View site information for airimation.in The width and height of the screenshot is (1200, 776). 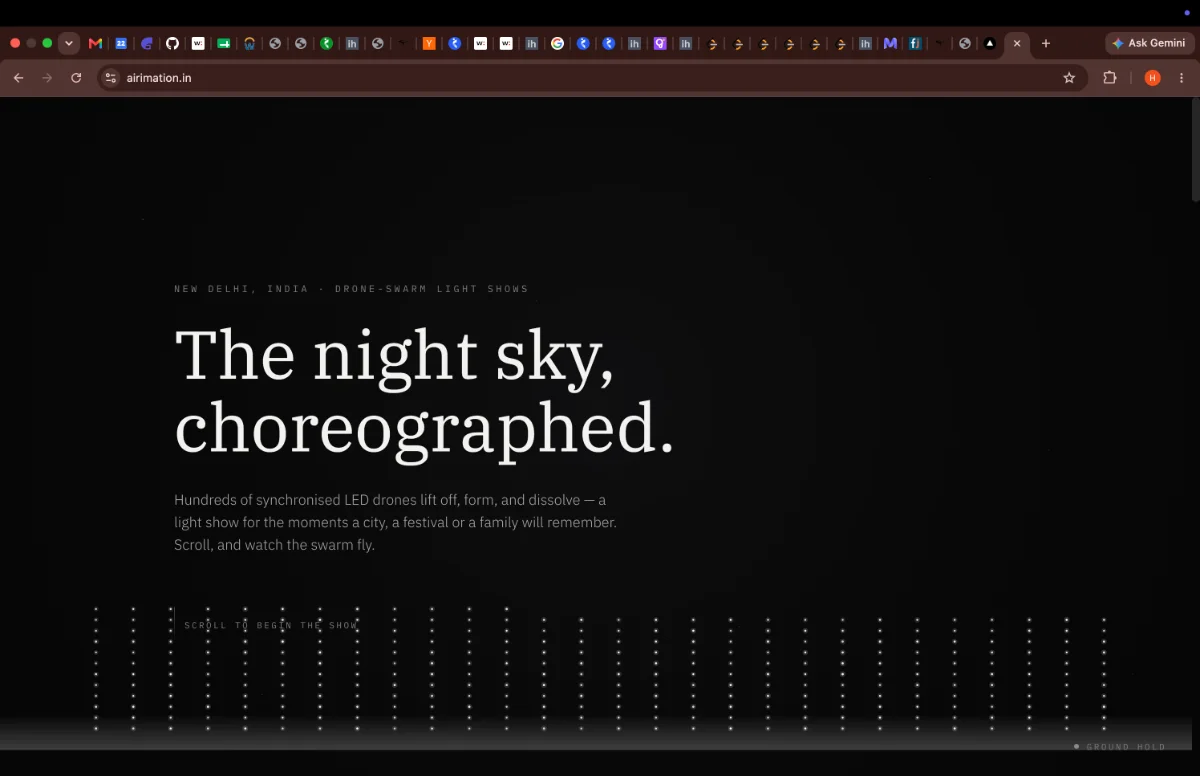coord(111,78)
